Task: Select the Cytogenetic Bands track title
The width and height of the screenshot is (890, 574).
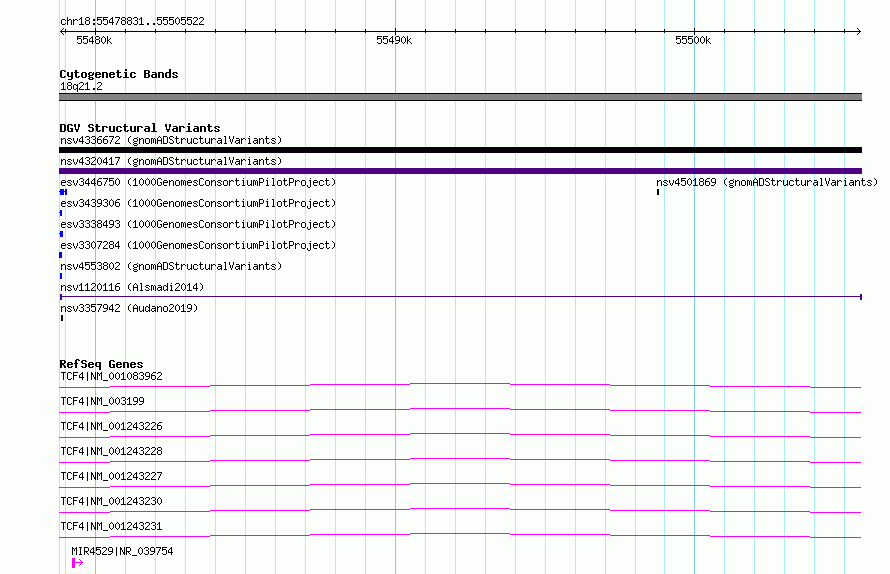Action: (119, 74)
